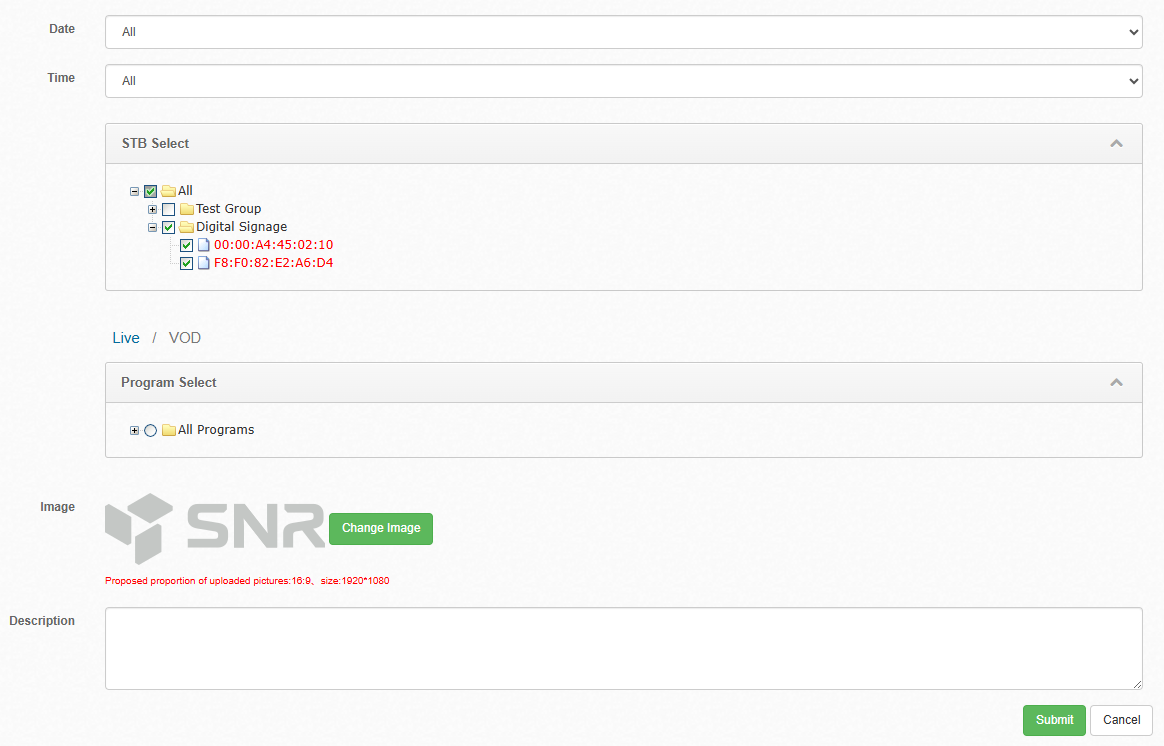
Task: Check the Test Group checkbox
Action: (x=169, y=209)
